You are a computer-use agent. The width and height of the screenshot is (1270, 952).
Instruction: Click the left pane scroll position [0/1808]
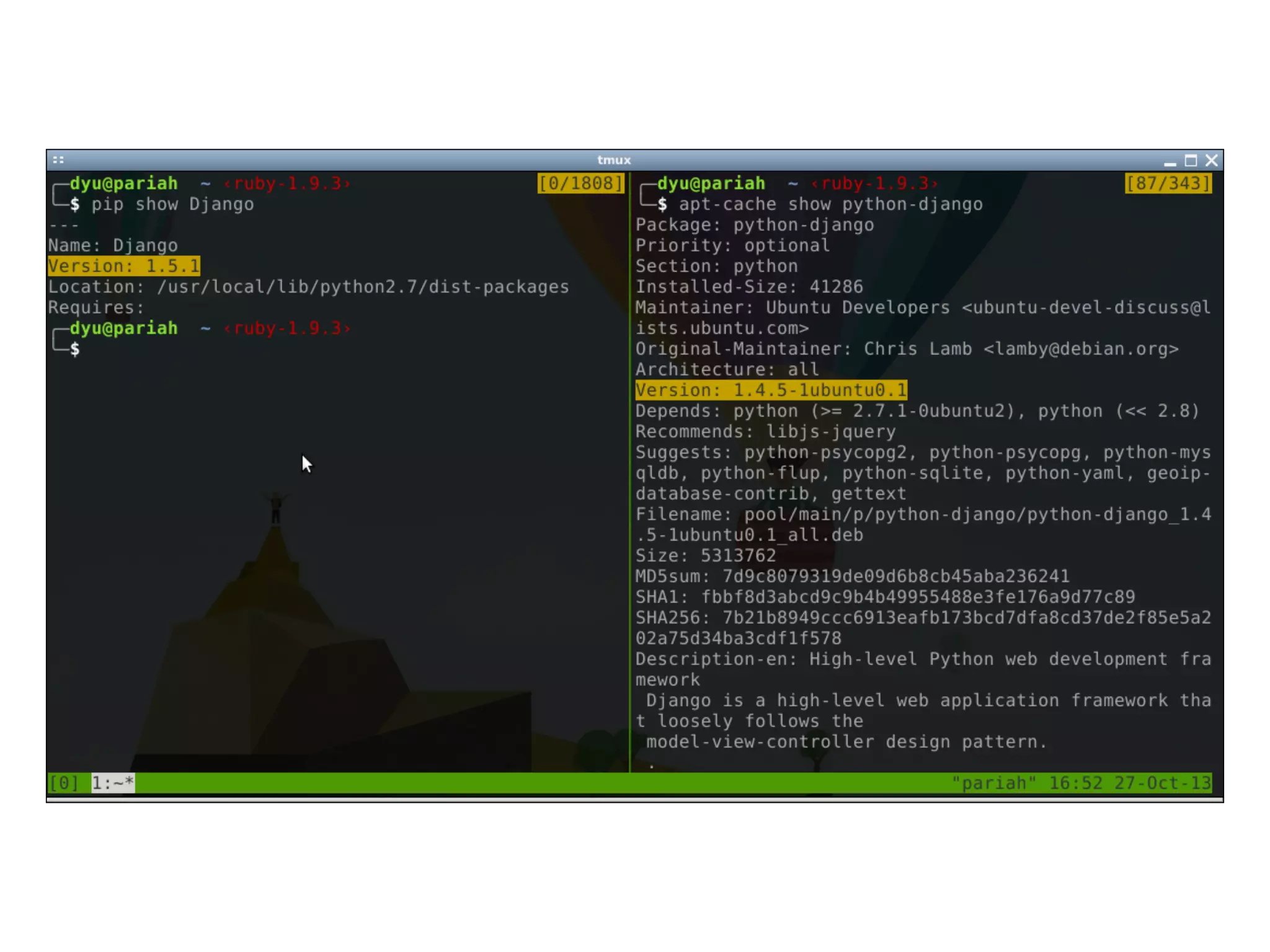(x=580, y=183)
